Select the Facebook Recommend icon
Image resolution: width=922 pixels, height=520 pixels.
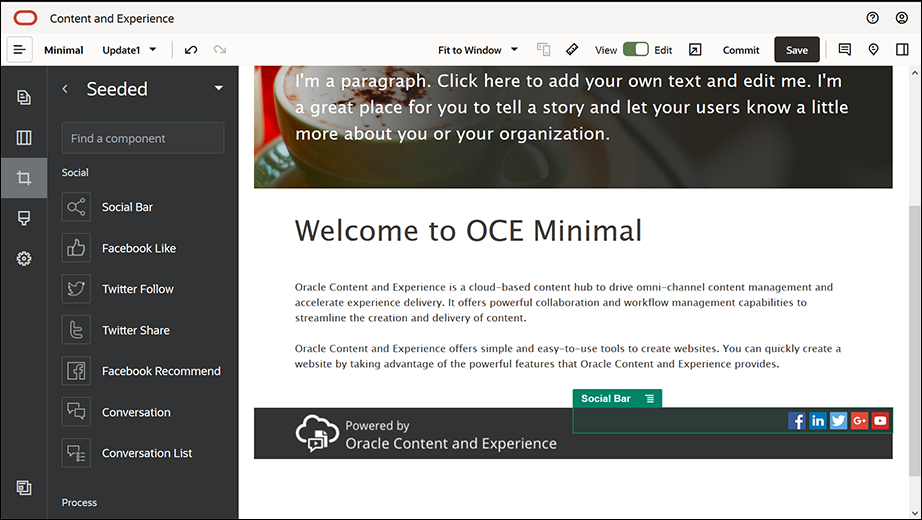click(76, 371)
